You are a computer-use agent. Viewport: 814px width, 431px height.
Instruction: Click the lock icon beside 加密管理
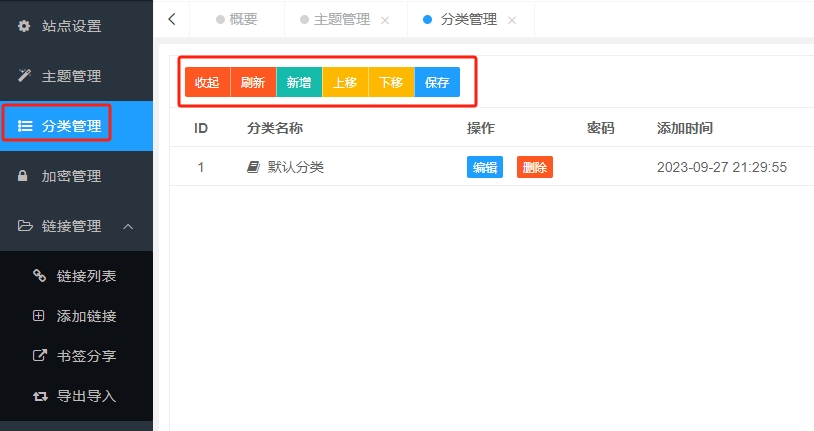click(x=22, y=176)
